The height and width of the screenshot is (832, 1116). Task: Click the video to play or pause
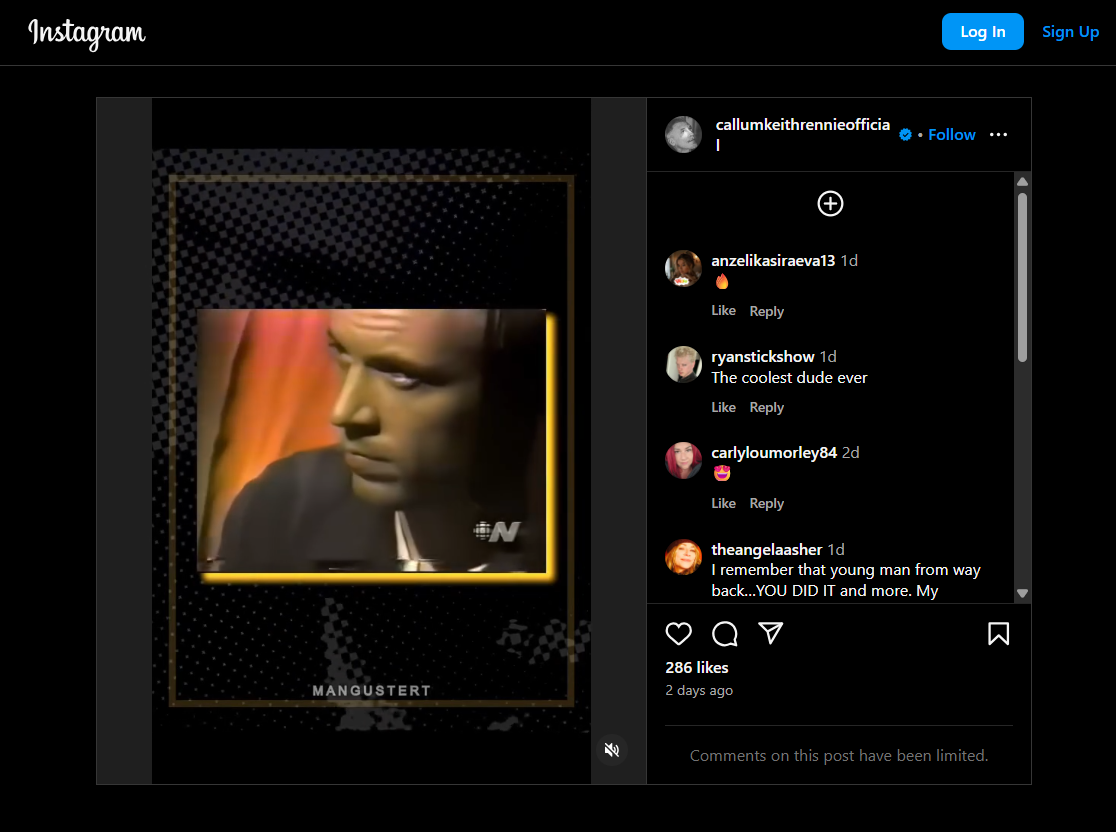pyautogui.click(x=371, y=441)
